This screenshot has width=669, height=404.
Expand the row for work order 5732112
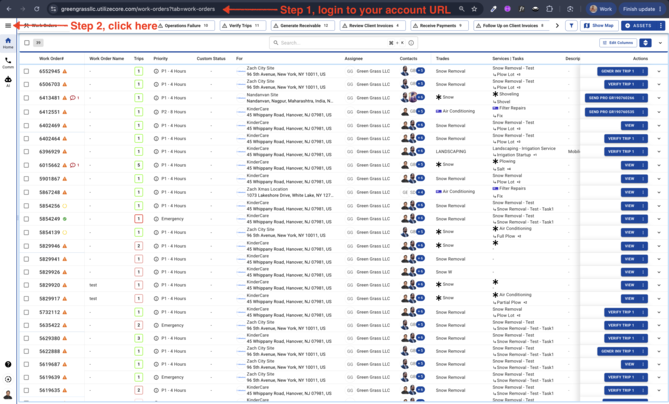pyautogui.click(x=659, y=312)
